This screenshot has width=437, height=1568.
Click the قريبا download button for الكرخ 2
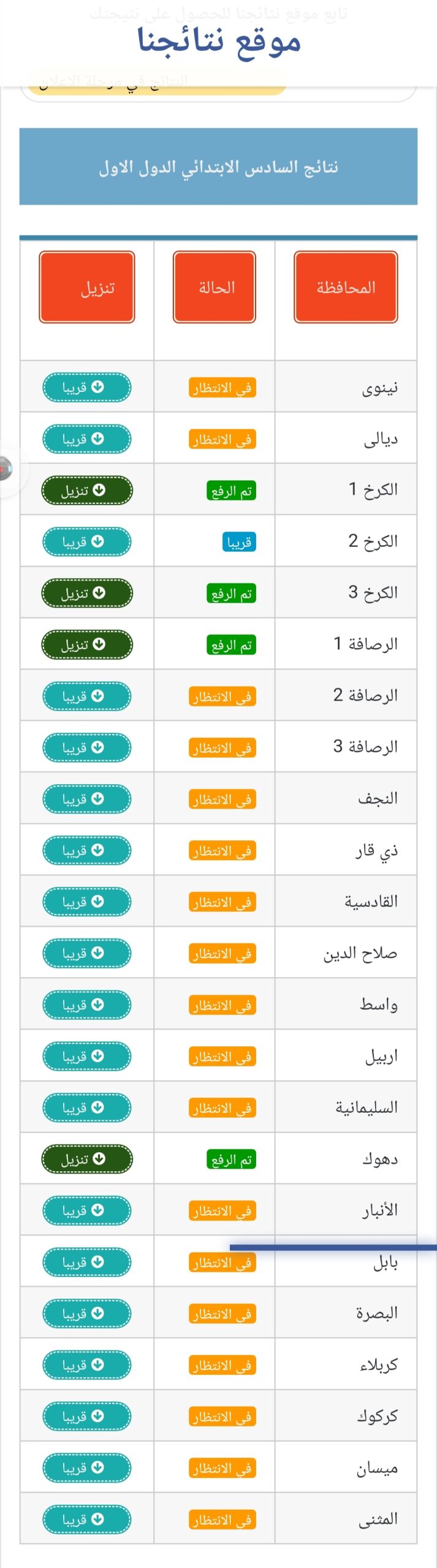point(86,541)
